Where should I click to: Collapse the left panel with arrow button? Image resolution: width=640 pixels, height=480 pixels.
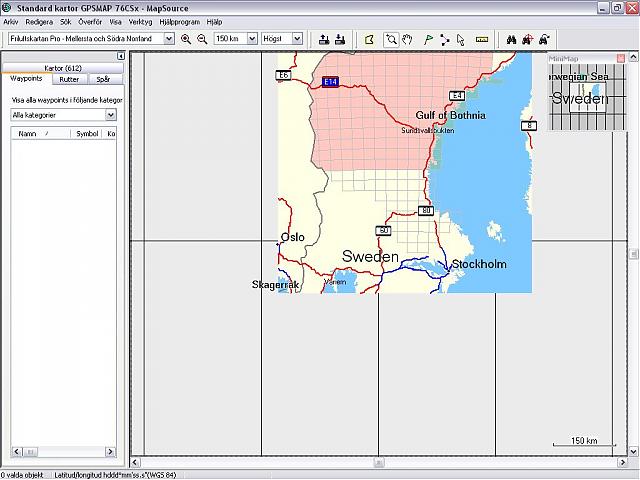[120, 56]
